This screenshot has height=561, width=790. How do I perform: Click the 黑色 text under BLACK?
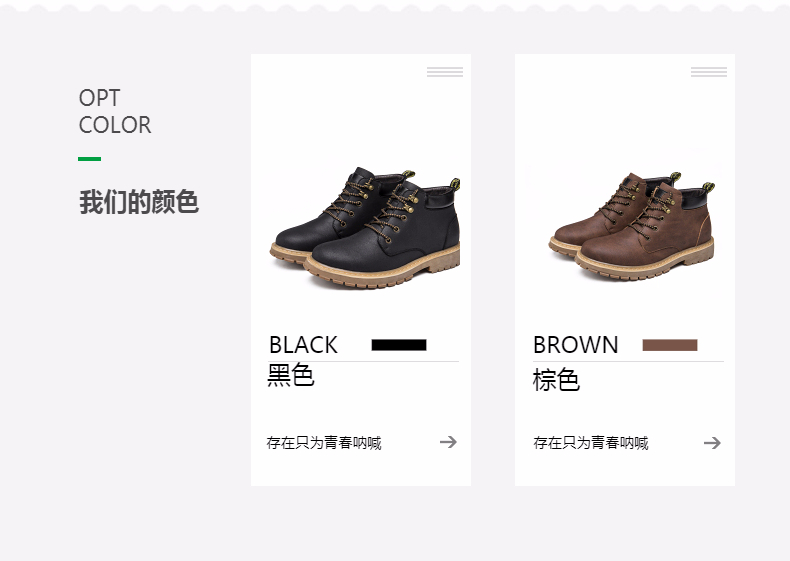pos(291,375)
